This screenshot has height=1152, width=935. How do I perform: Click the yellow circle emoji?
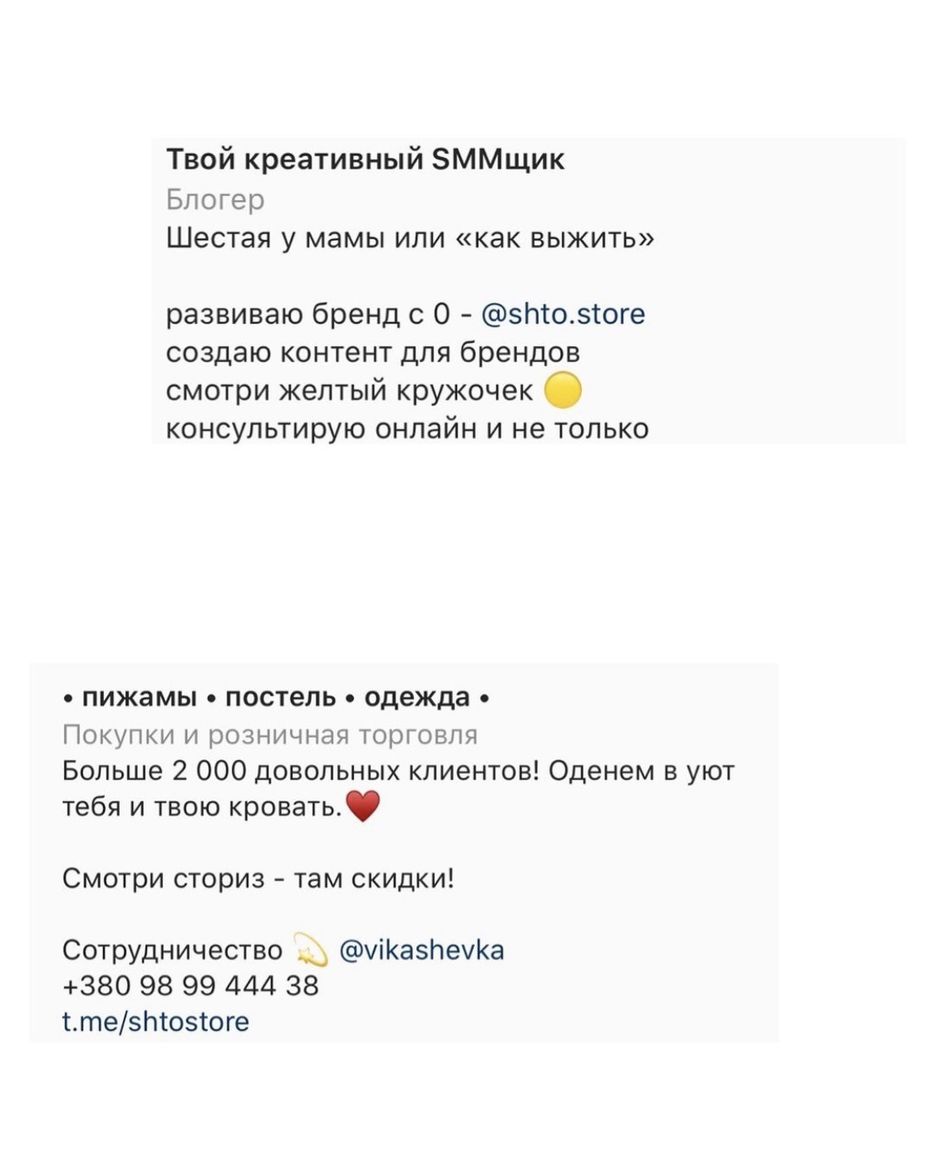click(x=563, y=390)
